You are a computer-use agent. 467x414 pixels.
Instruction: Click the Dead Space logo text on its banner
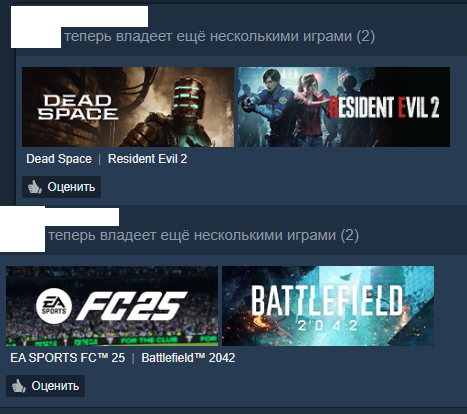tap(78, 107)
